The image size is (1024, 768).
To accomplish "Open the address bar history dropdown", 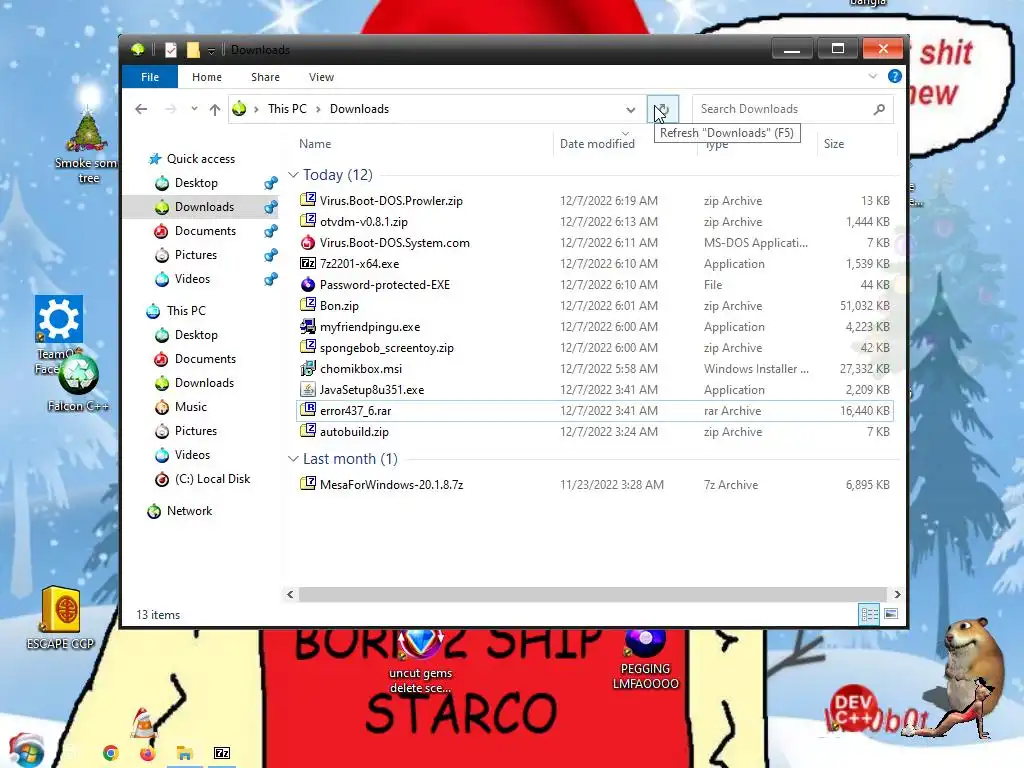I will point(631,109).
